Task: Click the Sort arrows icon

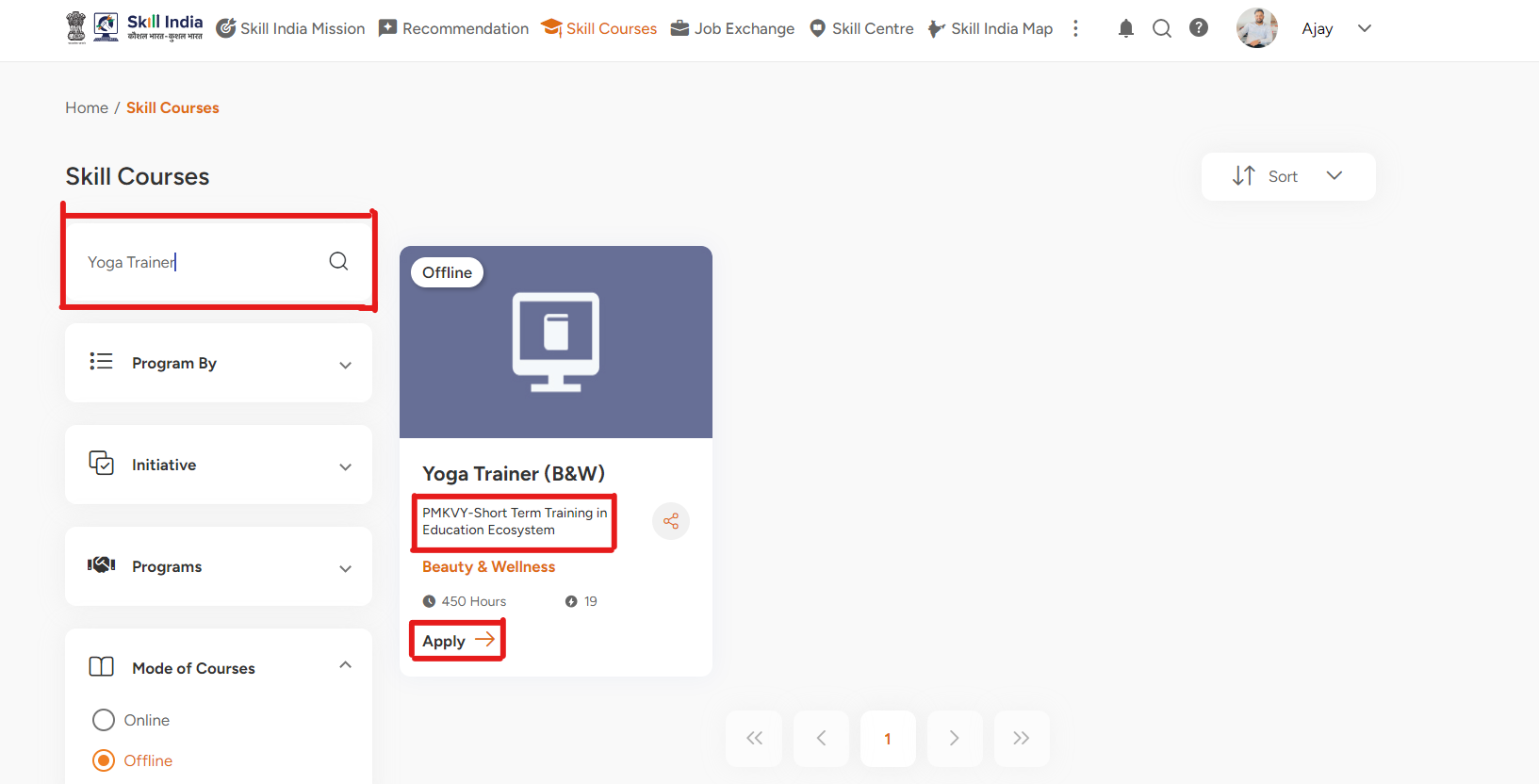Action: [x=1244, y=176]
